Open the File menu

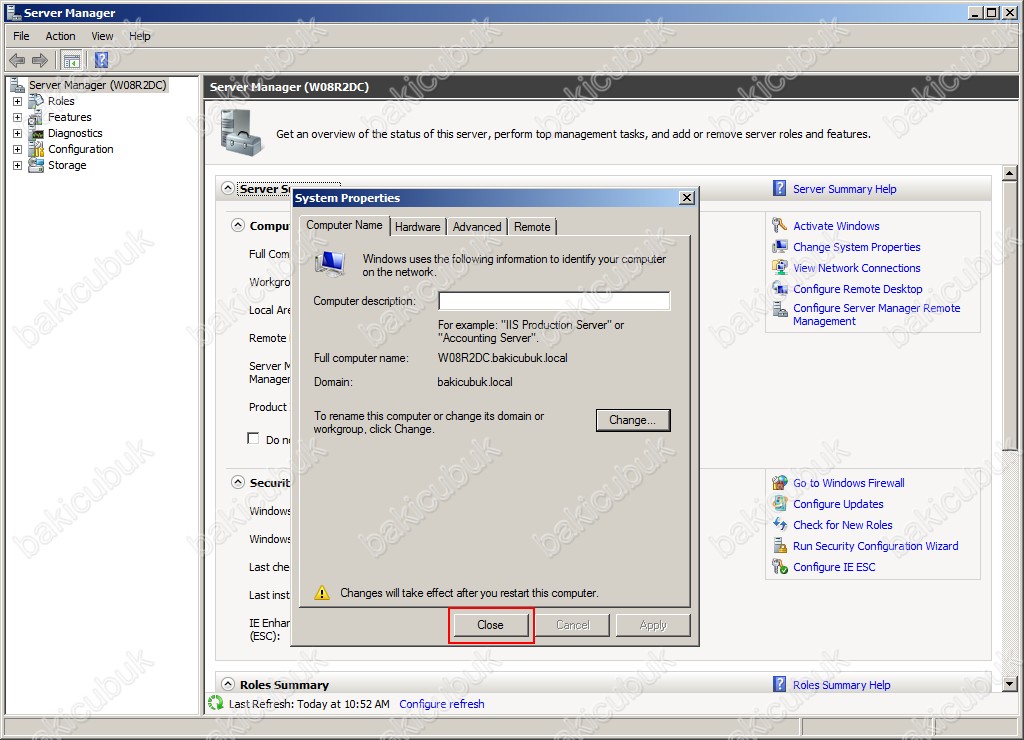coord(22,36)
